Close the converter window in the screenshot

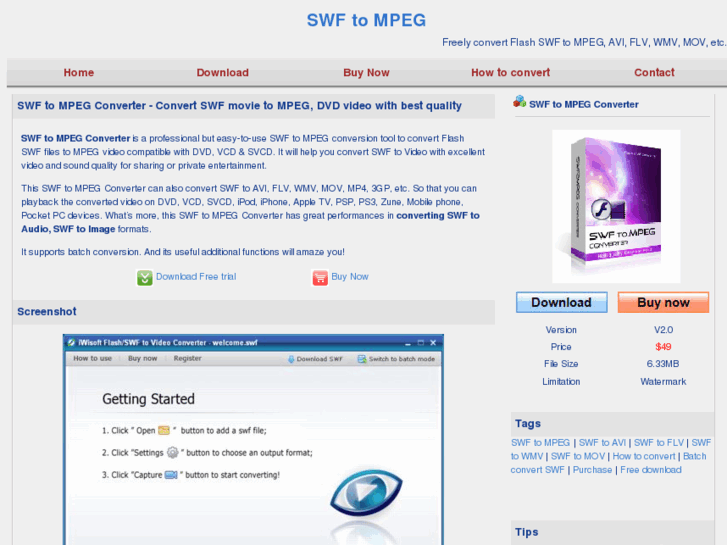pyautogui.click(x=433, y=342)
